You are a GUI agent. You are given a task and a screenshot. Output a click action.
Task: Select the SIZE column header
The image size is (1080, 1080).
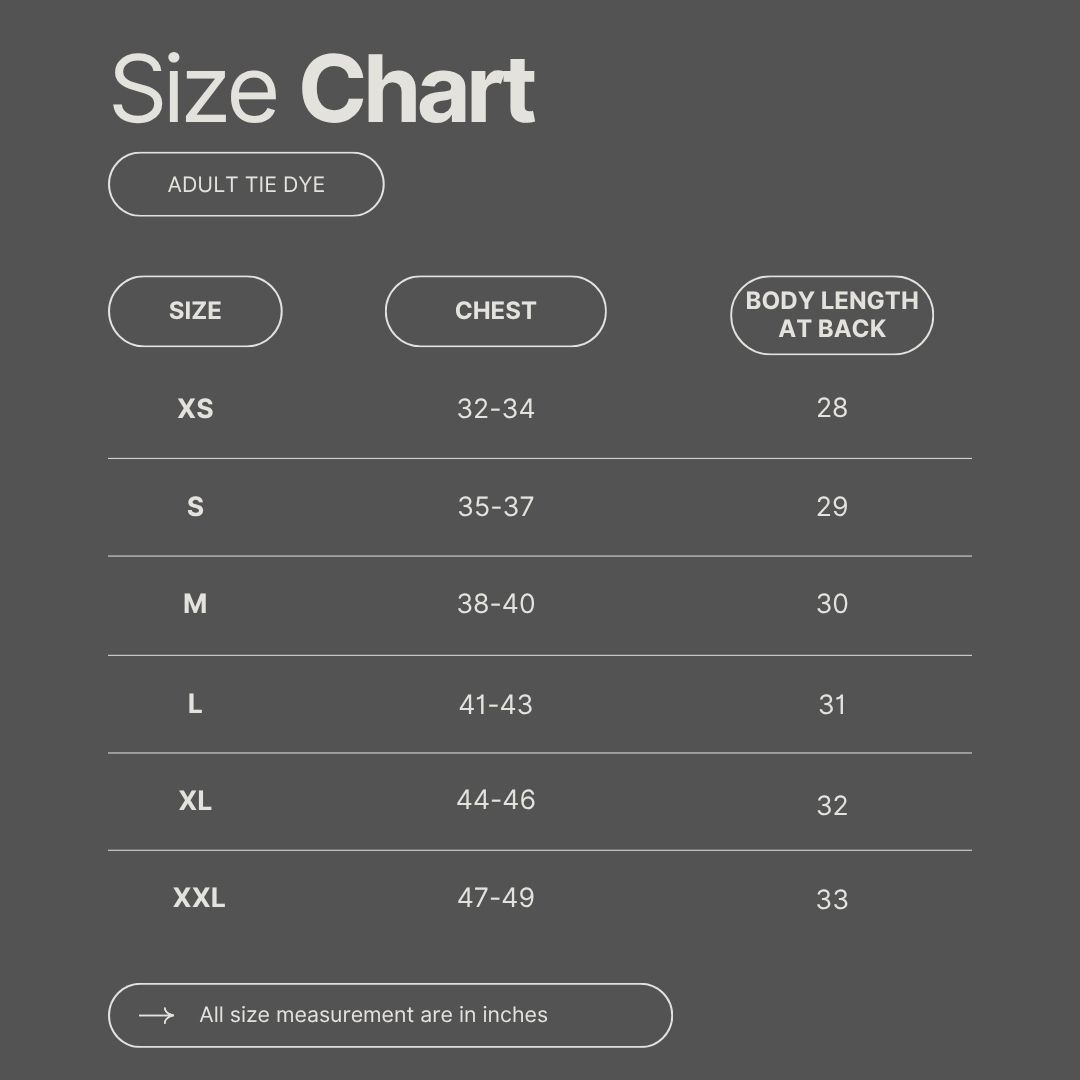click(x=195, y=311)
